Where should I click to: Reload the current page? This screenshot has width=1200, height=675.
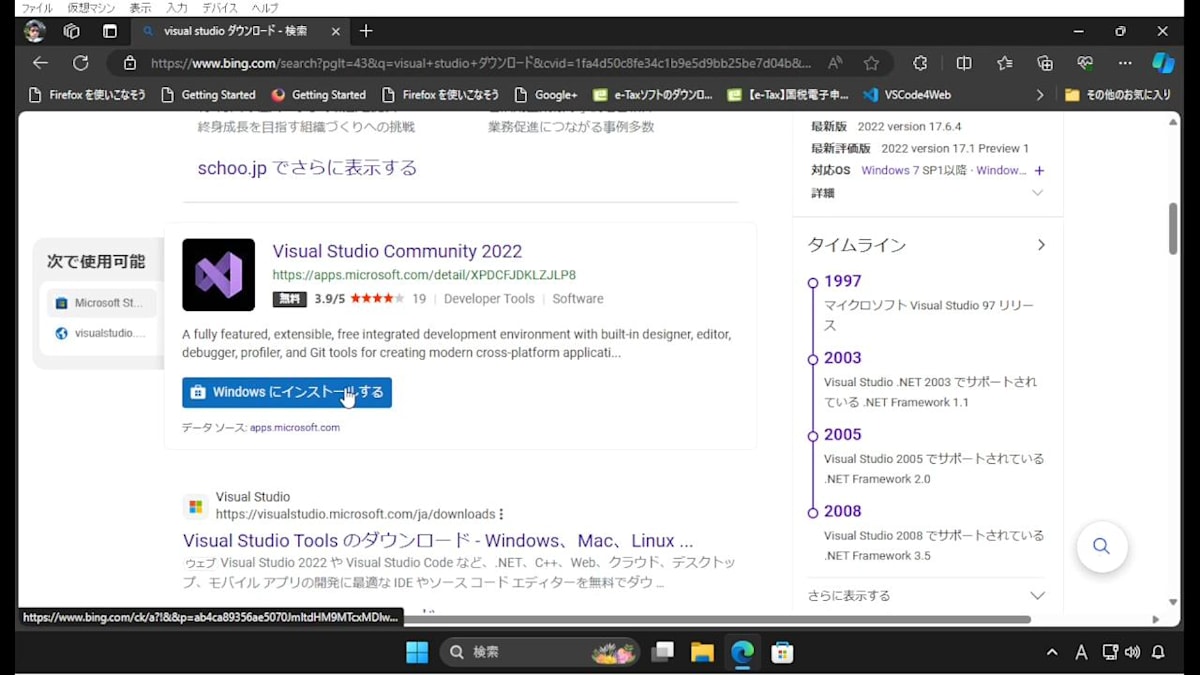(81, 63)
